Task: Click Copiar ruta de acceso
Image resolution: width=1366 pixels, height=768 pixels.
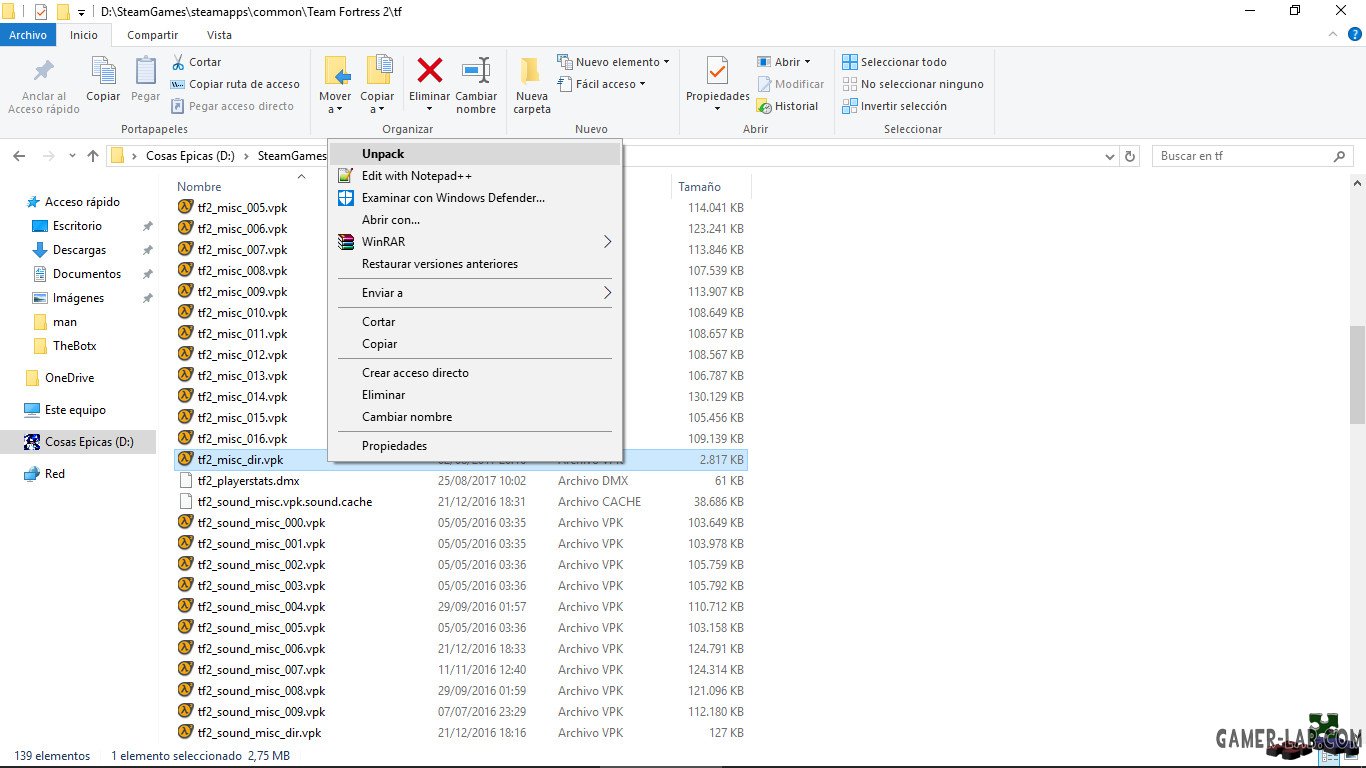Action: (x=235, y=84)
